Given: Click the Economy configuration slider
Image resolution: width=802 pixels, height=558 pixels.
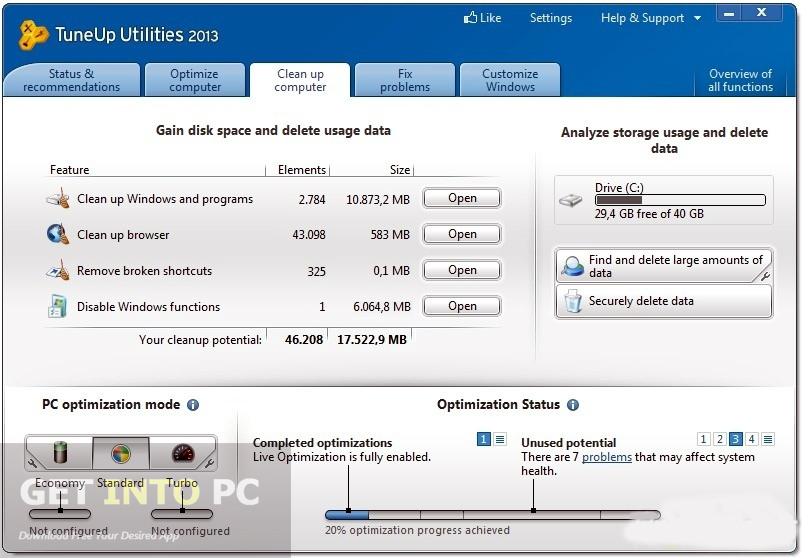Looking at the screenshot, I should [x=60, y=514].
